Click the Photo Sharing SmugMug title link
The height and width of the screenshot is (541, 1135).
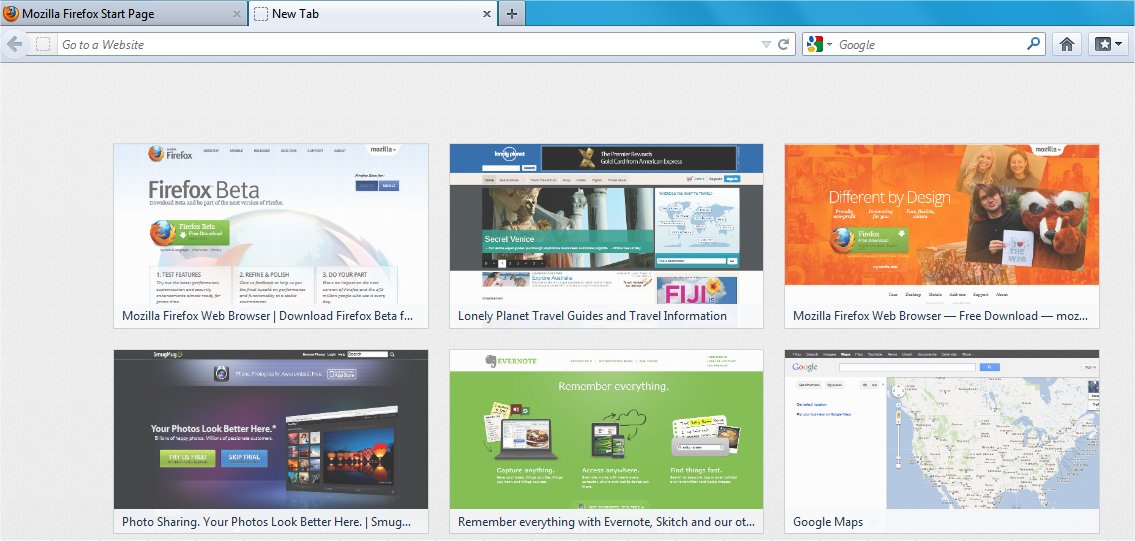[x=271, y=522]
